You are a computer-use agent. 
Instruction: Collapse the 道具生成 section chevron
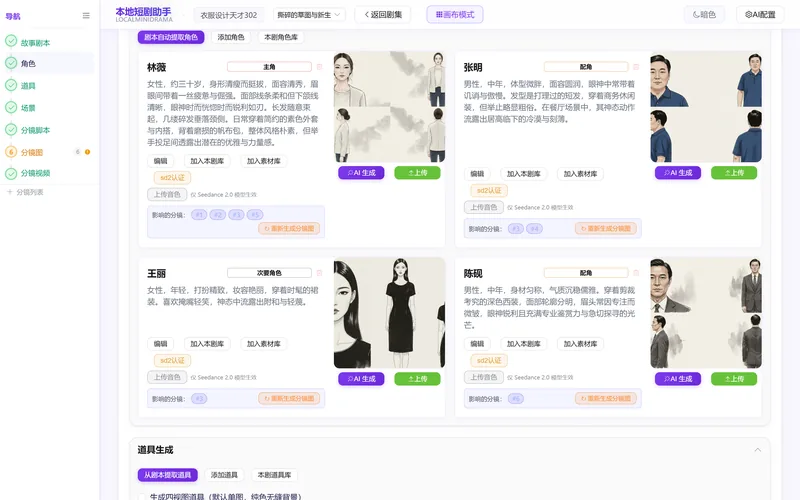pyautogui.click(x=758, y=449)
